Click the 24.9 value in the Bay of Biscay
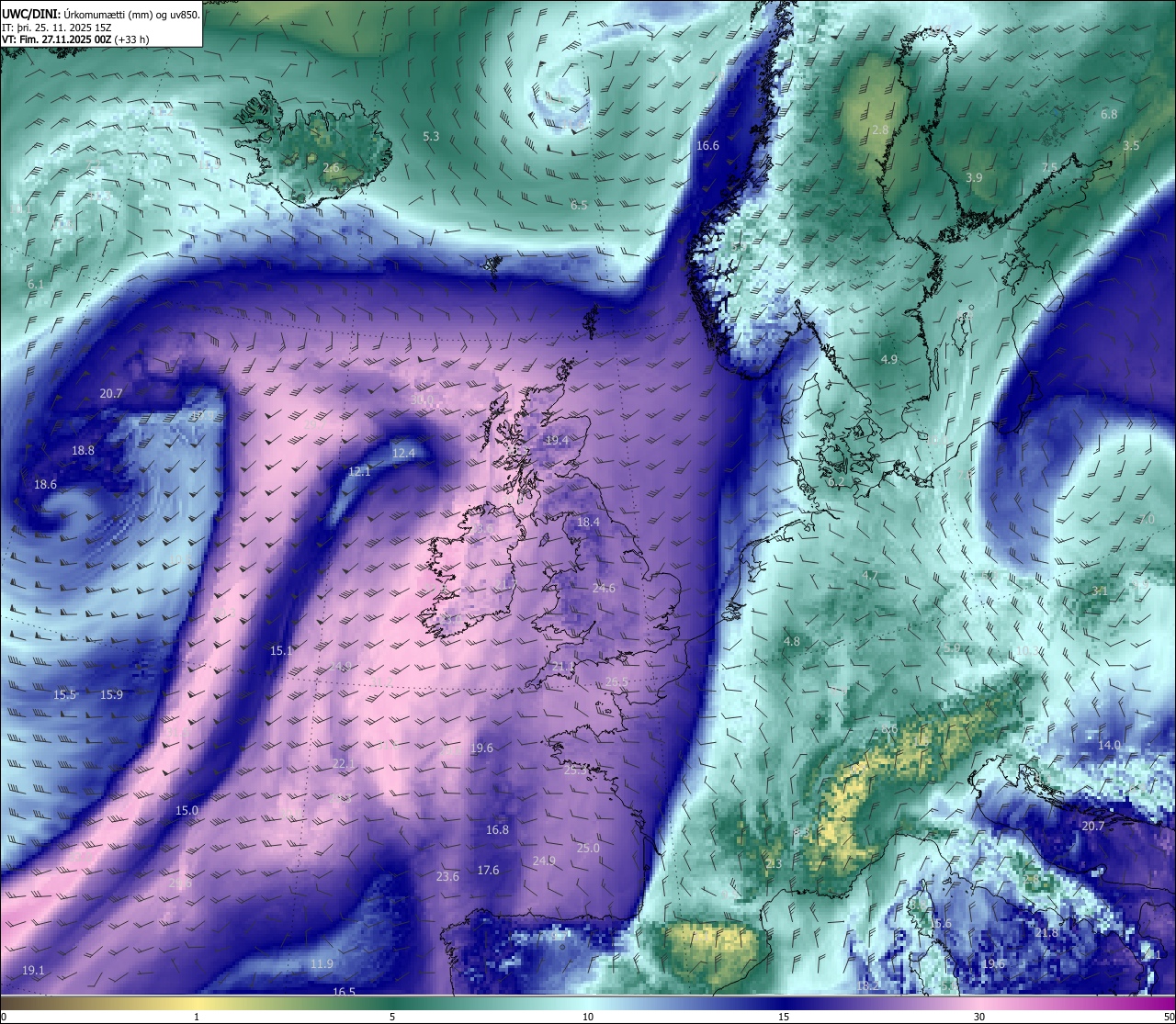 pyautogui.click(x=544, y=861)
